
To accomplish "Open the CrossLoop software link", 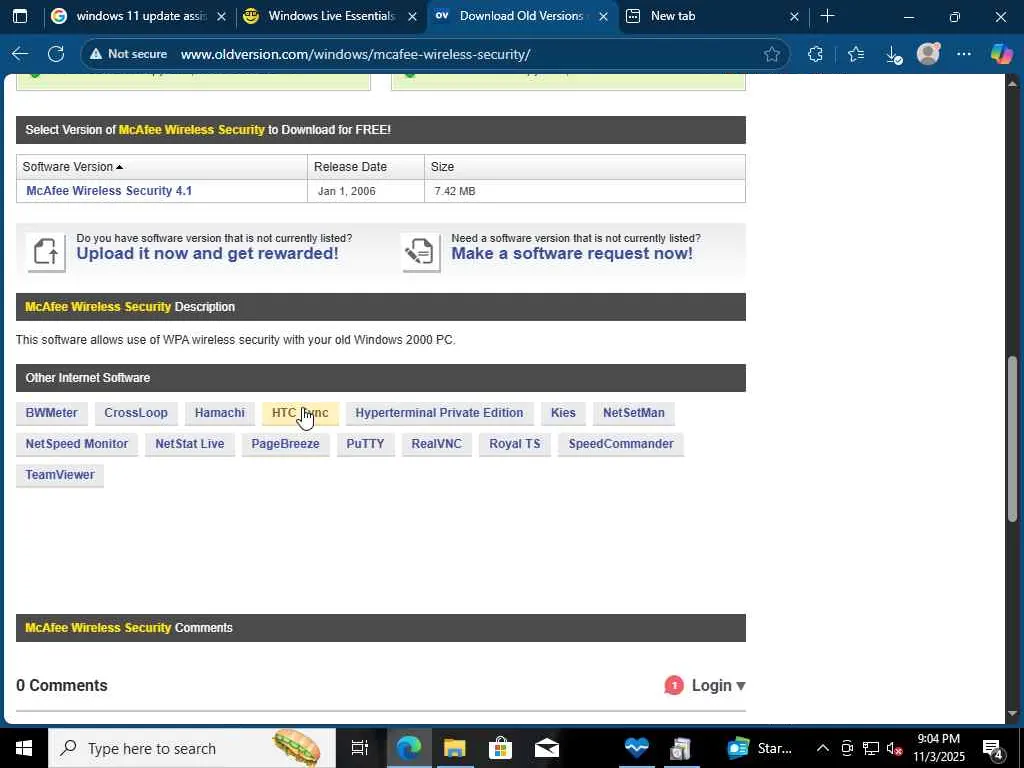I will (136, 413).
